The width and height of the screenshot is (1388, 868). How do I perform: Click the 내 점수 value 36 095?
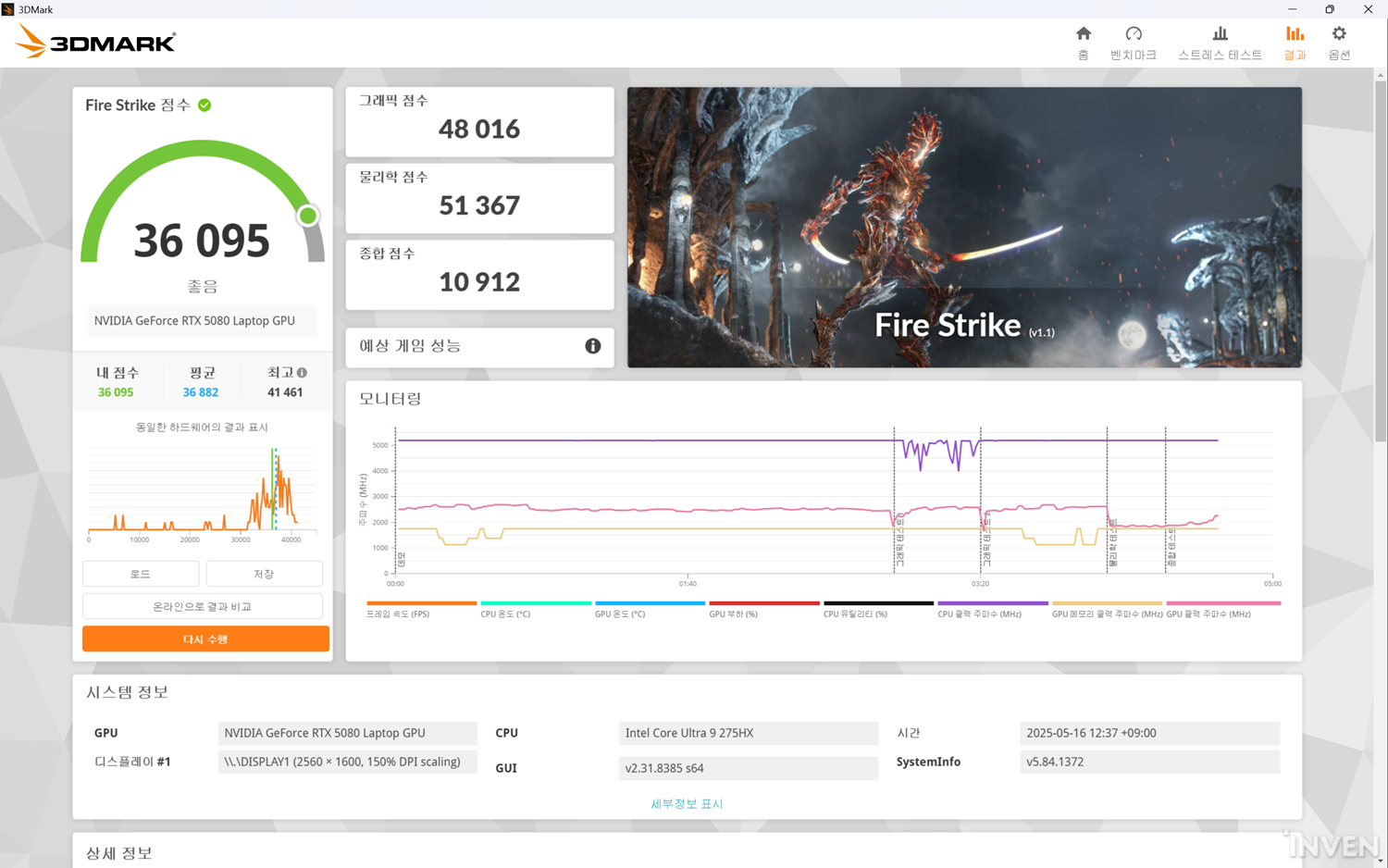[x=116, y=392]
